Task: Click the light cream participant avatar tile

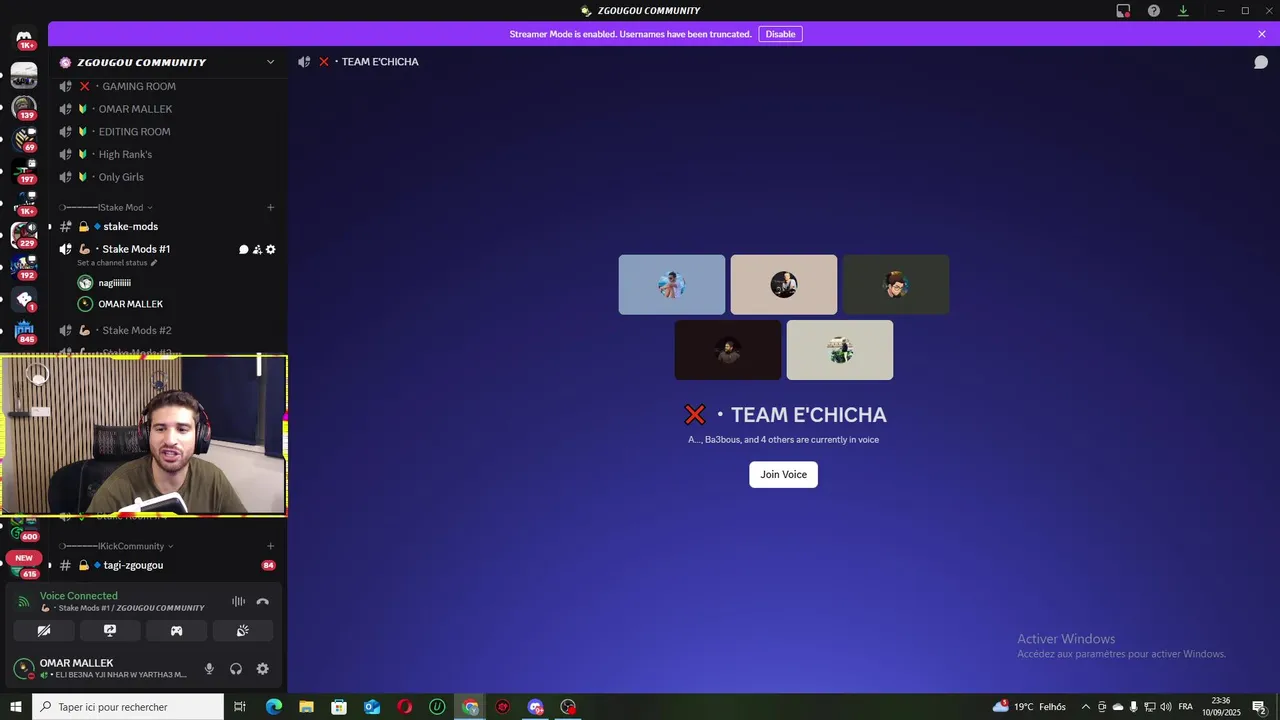Action: 840,350
